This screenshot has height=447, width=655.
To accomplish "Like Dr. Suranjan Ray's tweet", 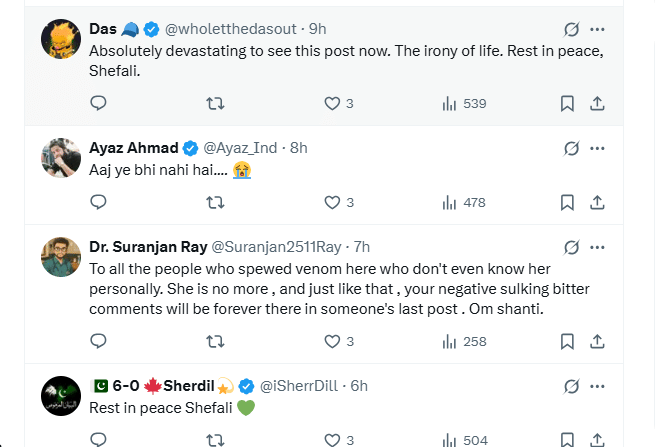I will pos(333,341).
